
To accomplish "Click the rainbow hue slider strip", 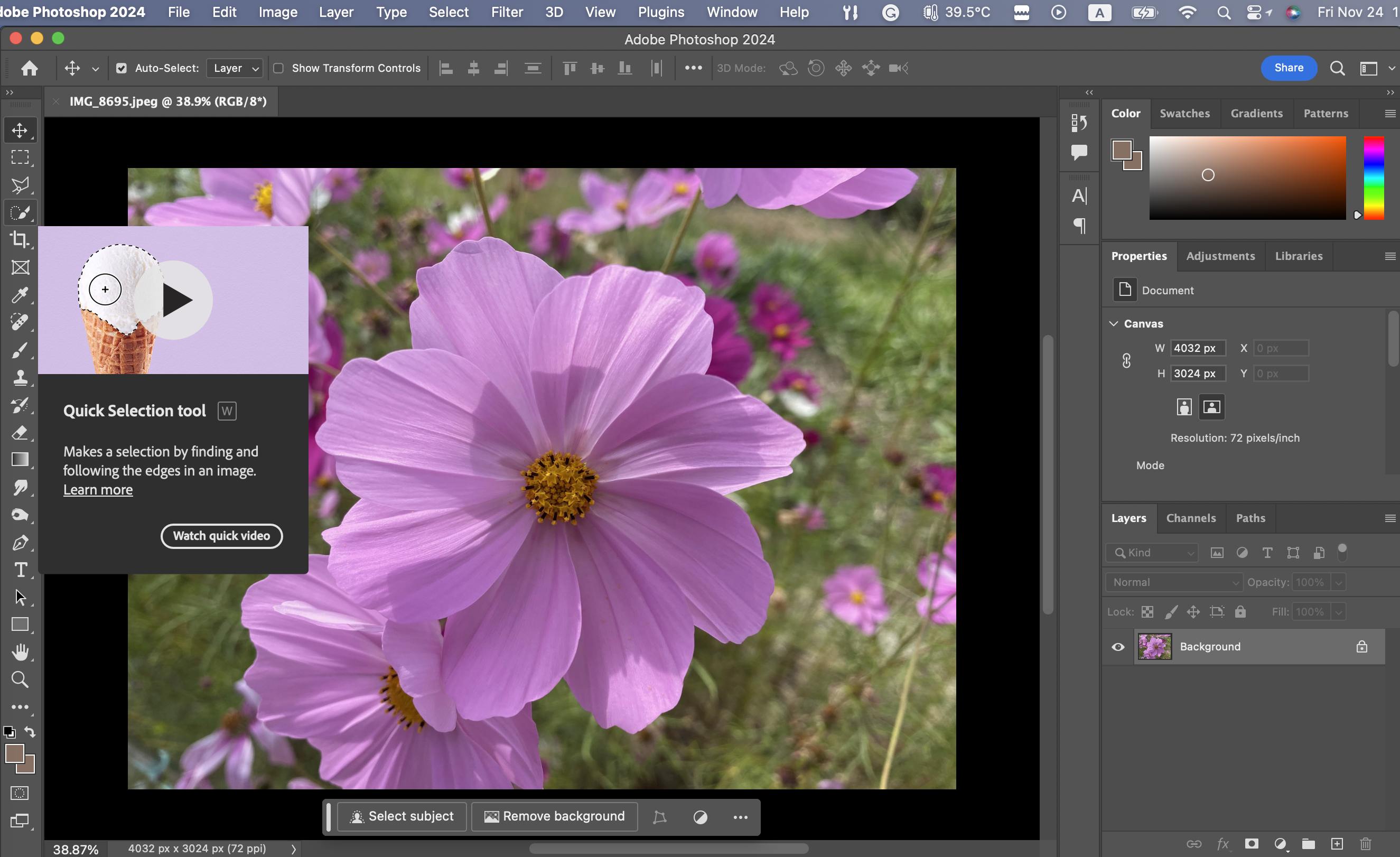I will (x=1374, y=178).
